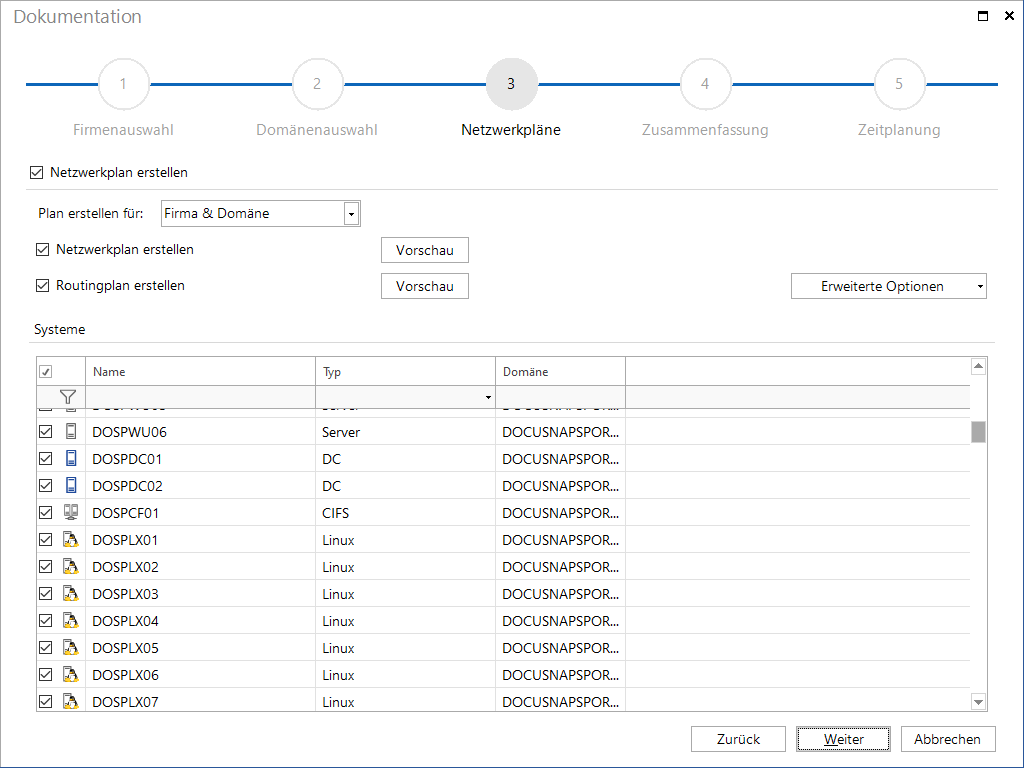
Task: Click the blue DC icon for DOSPDC02
Action: [x=71, y=485]
